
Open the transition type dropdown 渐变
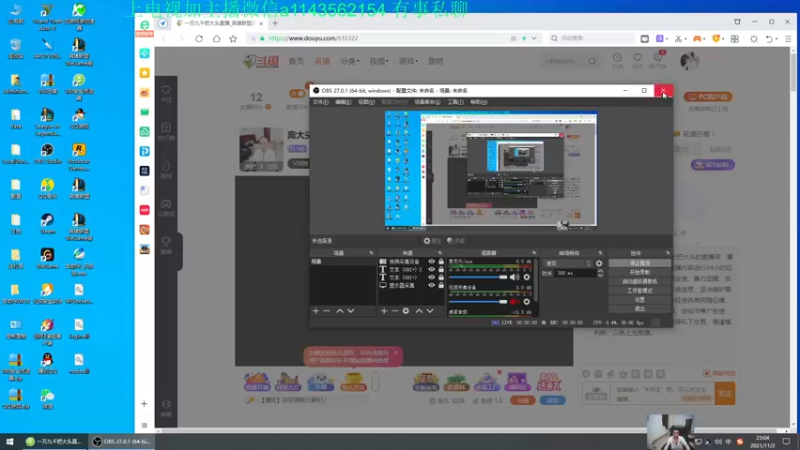click(x=568, y=263)
